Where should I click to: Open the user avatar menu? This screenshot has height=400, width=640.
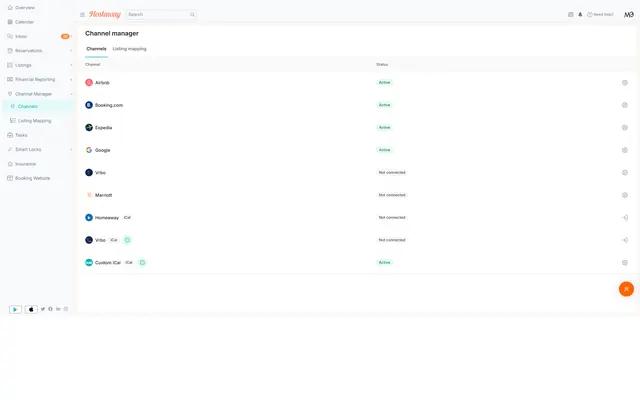click(x=629, y=14)
